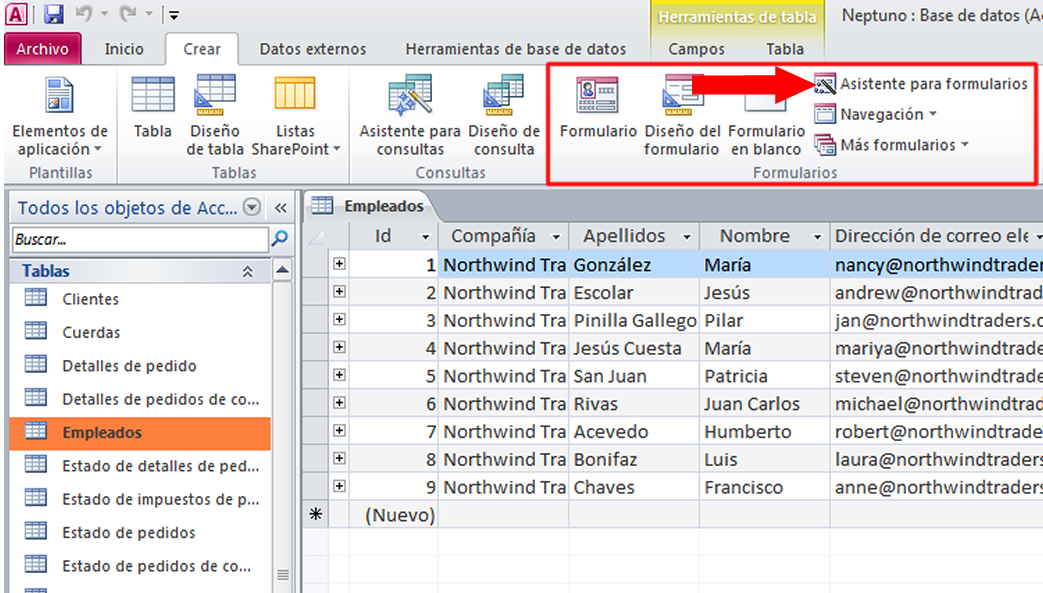Open Diseño de tabla

(214, 112)
